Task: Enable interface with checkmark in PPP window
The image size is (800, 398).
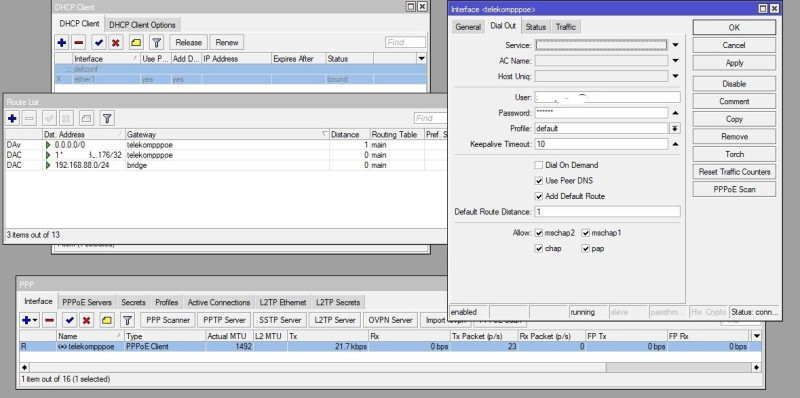Action: coord(70,320)
